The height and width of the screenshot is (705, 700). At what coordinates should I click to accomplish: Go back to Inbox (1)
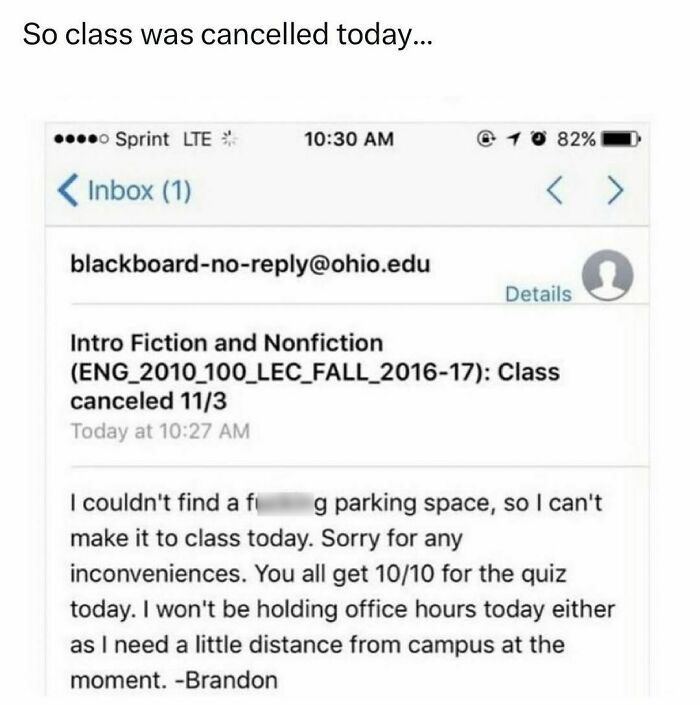(x=125, y=191)
